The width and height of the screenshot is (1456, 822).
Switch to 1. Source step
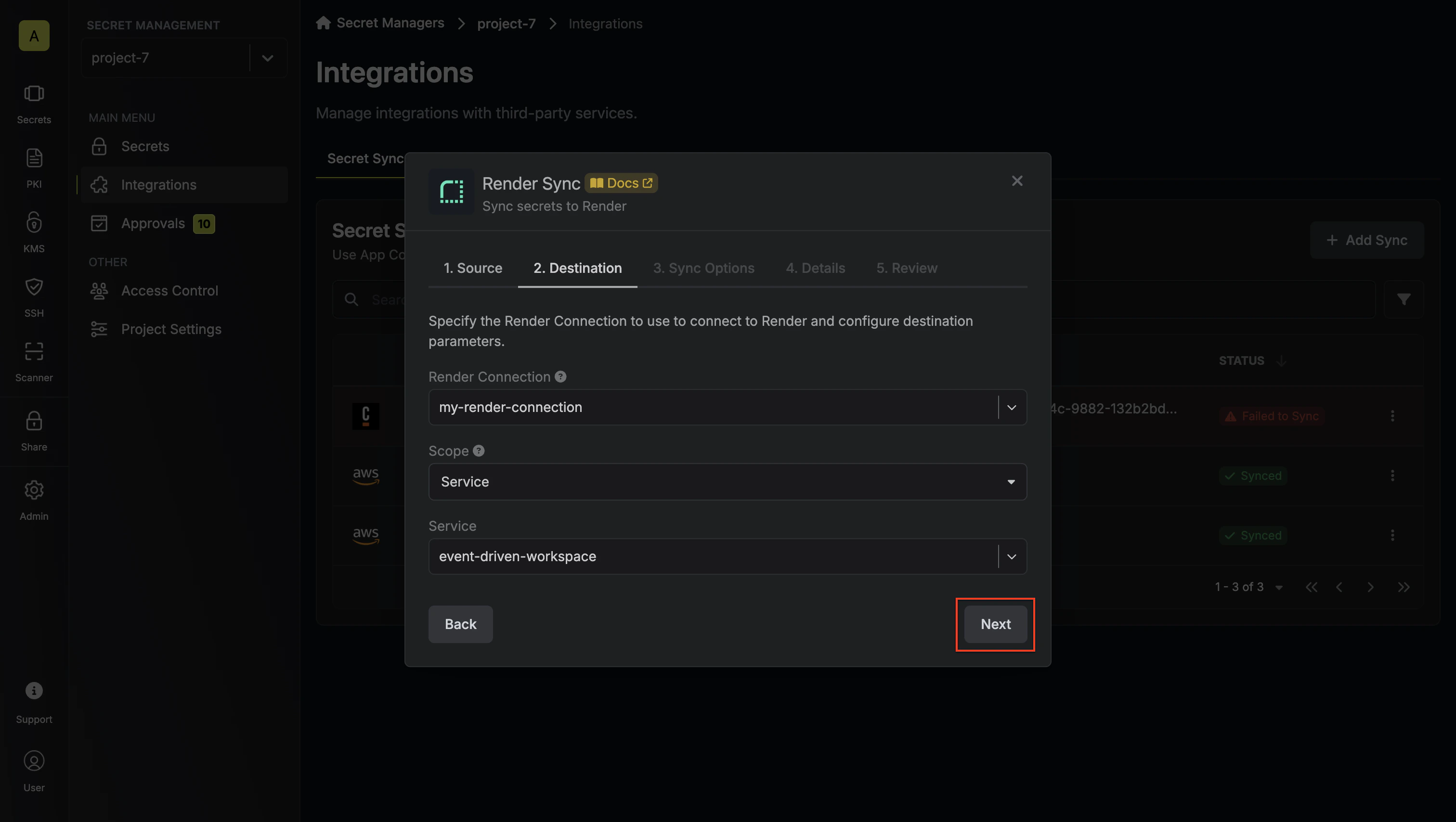(x=472, y=268)
